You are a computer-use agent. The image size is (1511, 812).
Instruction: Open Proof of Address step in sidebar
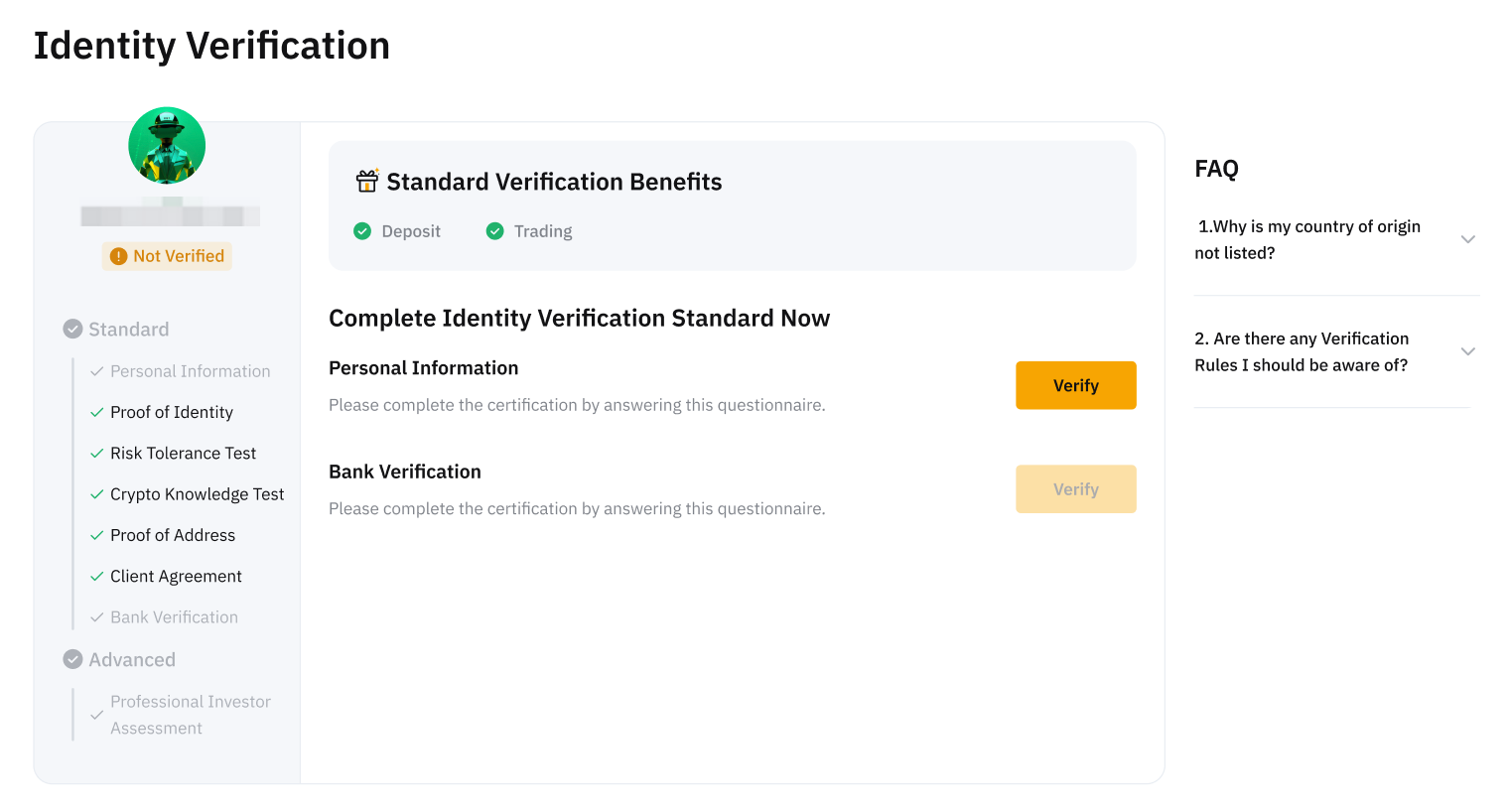pyautogui.click(x=173, y=535)
